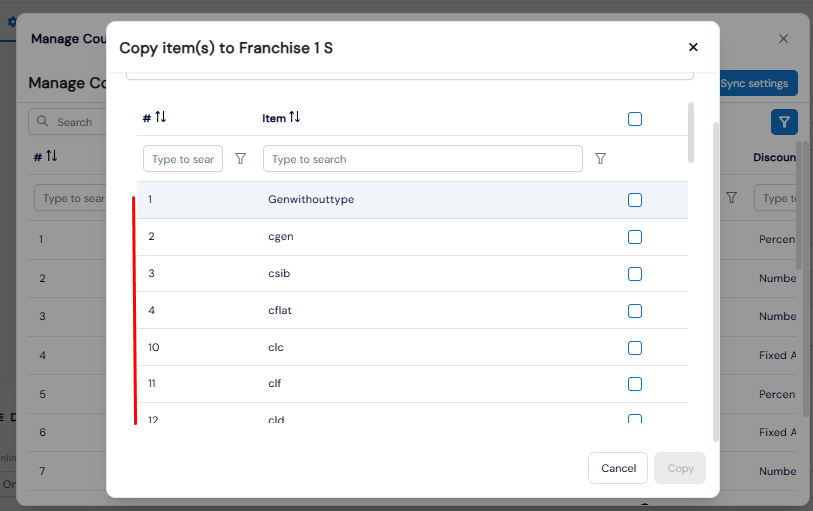
Task: Open background table column filter icon
Action: pyautogui.click(x=732, y=198)
